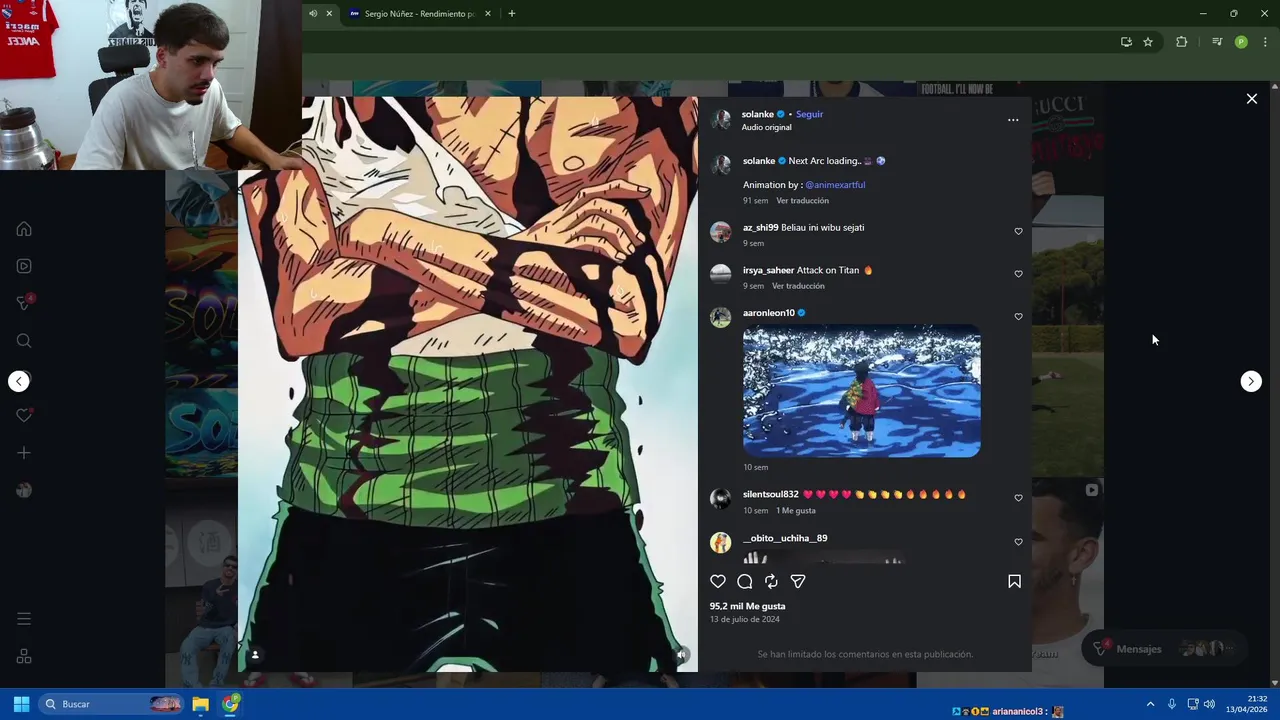Open the Chrome profile avatar

coord(1241,42)
